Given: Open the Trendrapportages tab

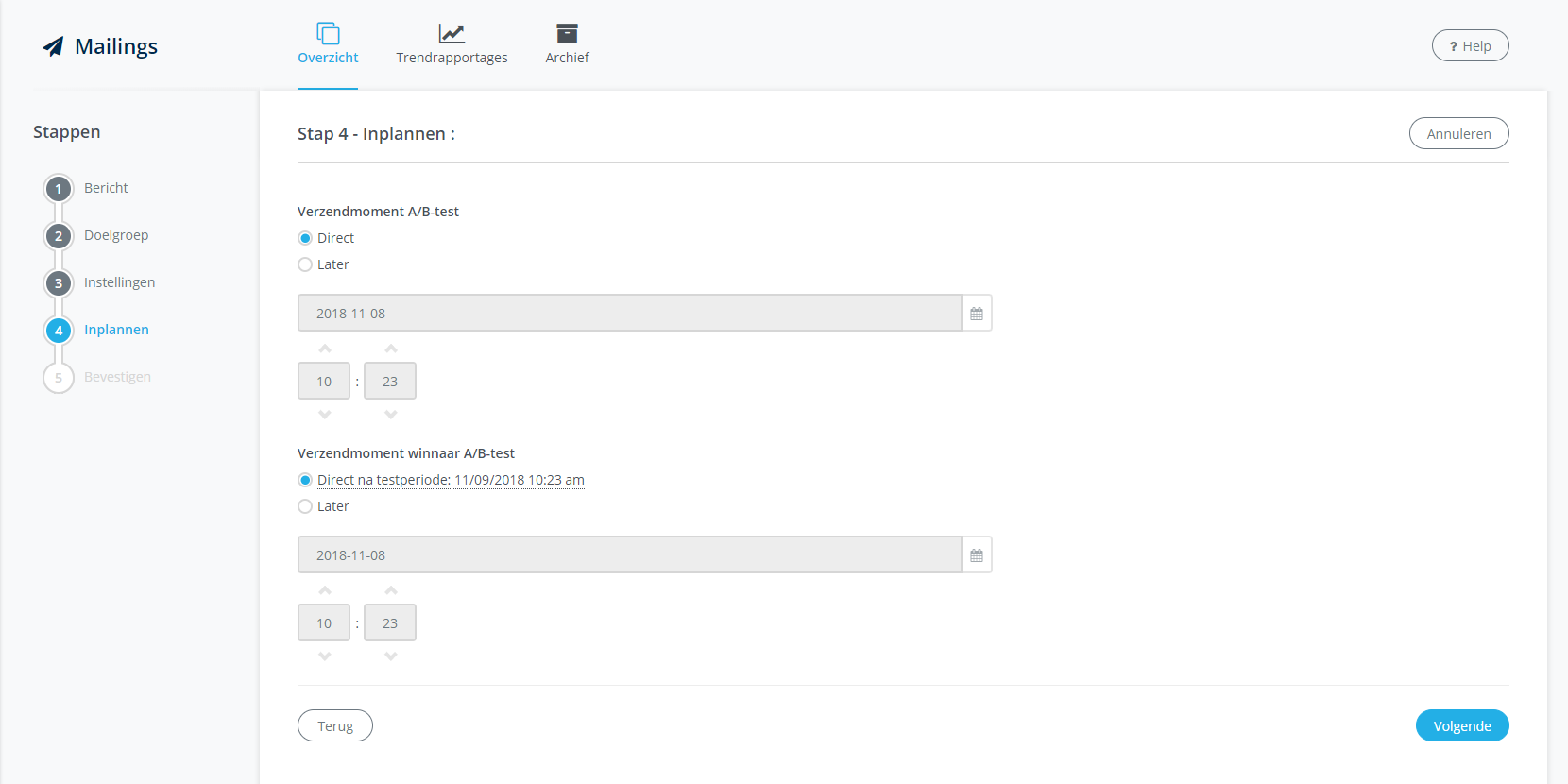Looking at the screenshot, I should tap(452, 44).
